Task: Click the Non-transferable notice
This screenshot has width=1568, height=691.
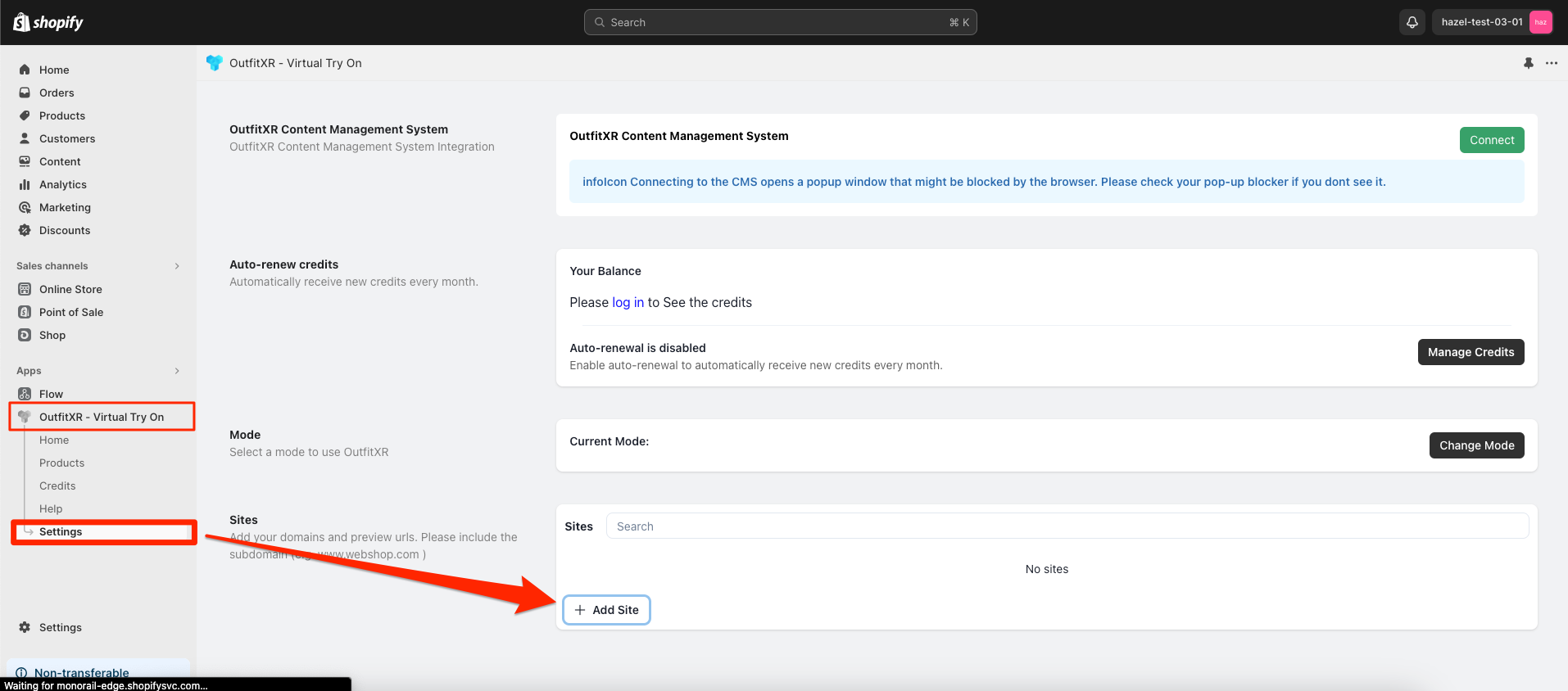Action: coord(98,669)
